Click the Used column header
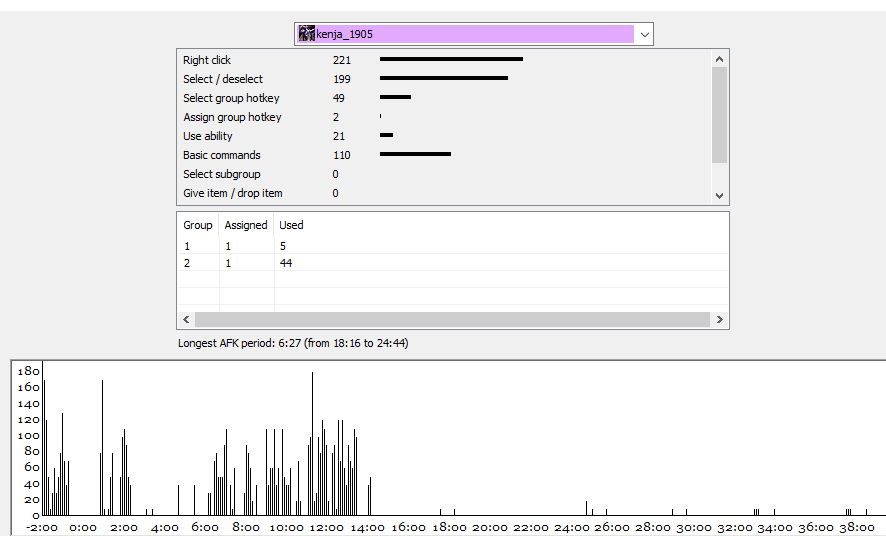This screenshot has width=886, height=536. (291, 225)
